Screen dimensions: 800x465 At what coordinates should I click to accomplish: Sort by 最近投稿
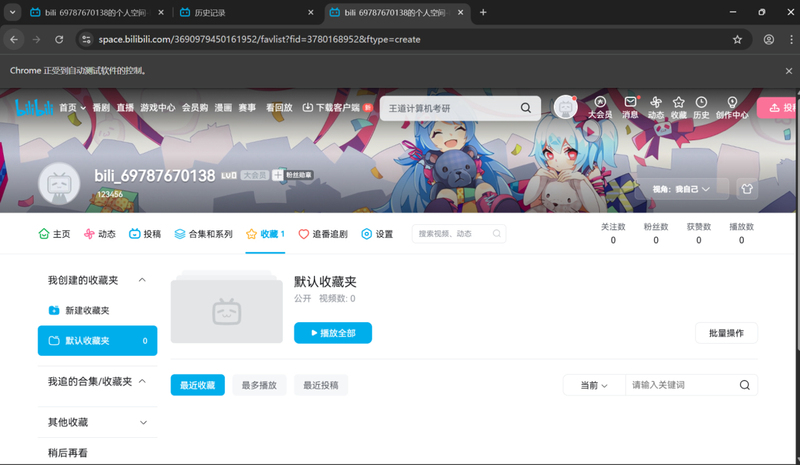321,385
